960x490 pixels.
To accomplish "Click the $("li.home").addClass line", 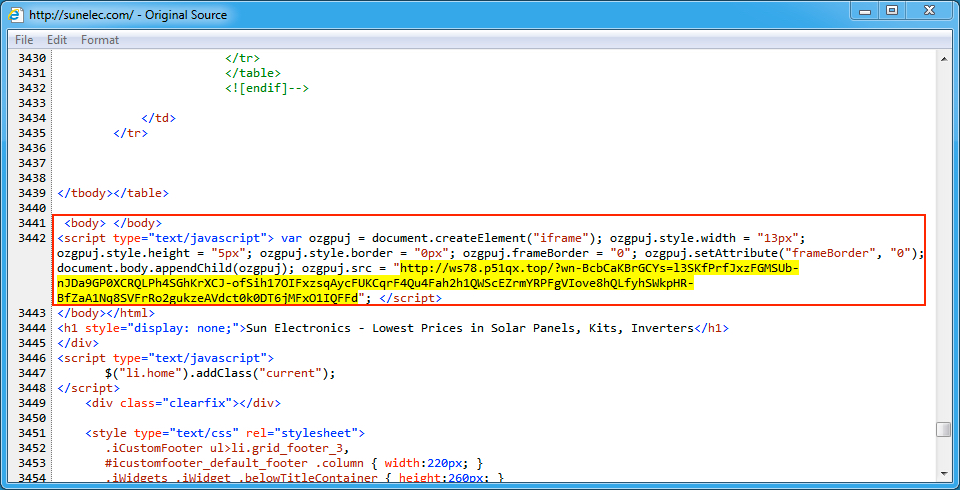I will 220,373.
